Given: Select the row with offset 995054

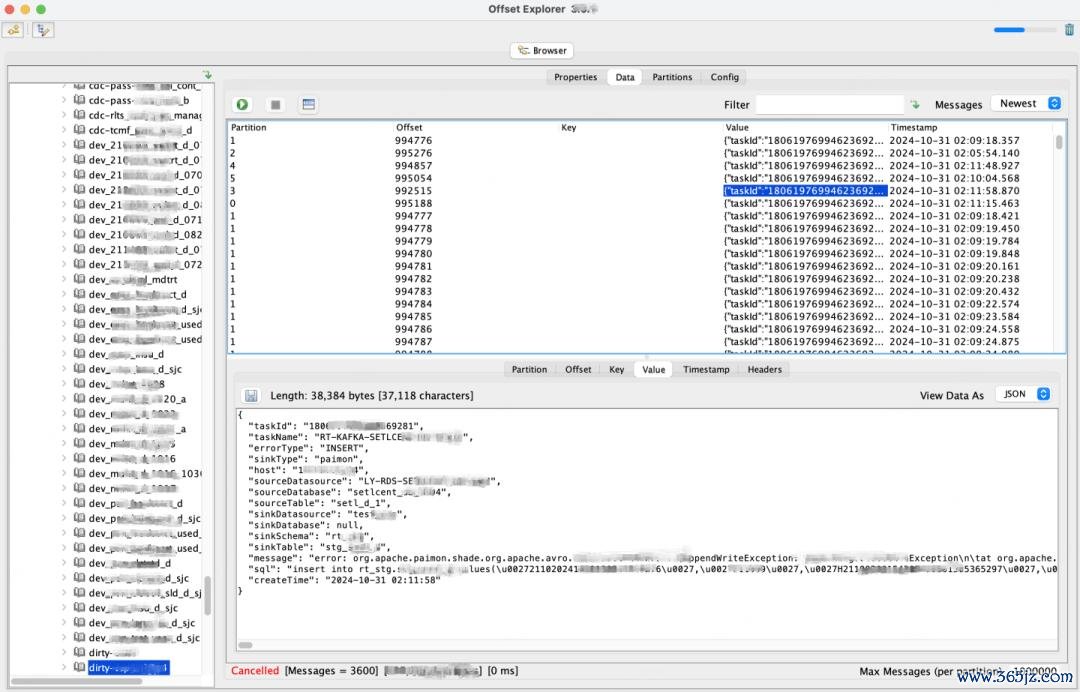Looking at the screenshot, I should [641, 178].
